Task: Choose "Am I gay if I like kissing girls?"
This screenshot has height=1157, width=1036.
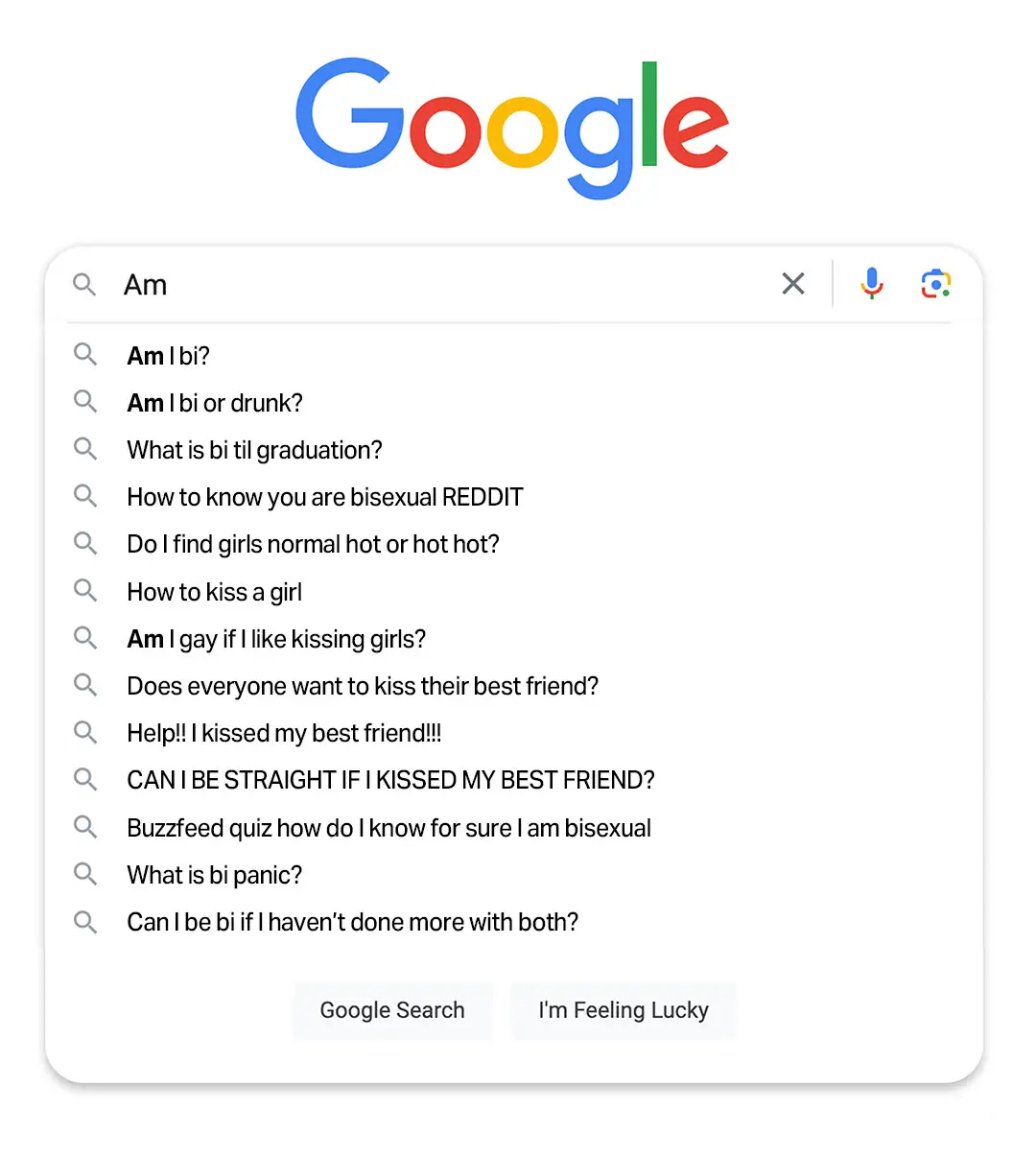Action: click(x=276, y=639)
